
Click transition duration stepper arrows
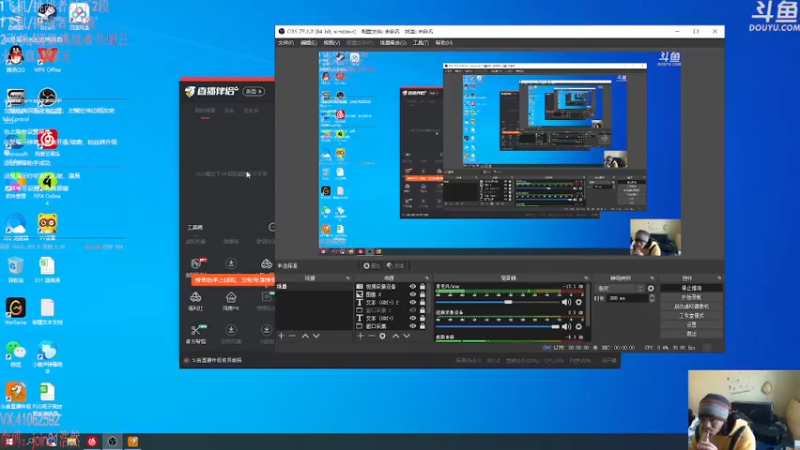(652, 298)
